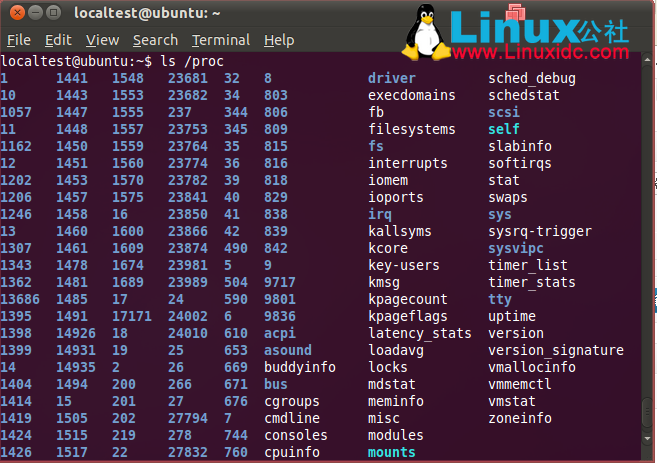This screenshot has width=657, height=463.
Task: Click the 'execdomains' entry
Action: [x=411, y=96]
